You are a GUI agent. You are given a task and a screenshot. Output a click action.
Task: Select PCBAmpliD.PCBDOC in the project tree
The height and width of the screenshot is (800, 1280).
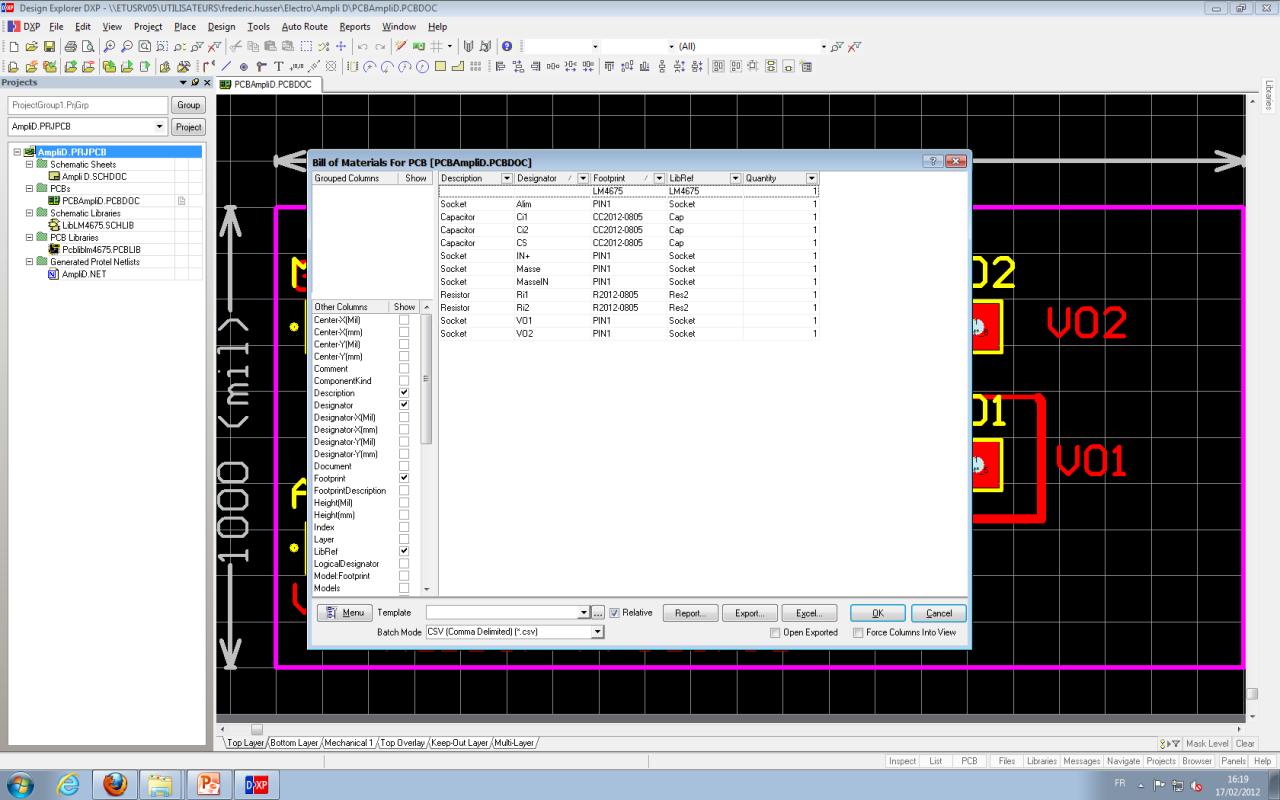point(100,200)
